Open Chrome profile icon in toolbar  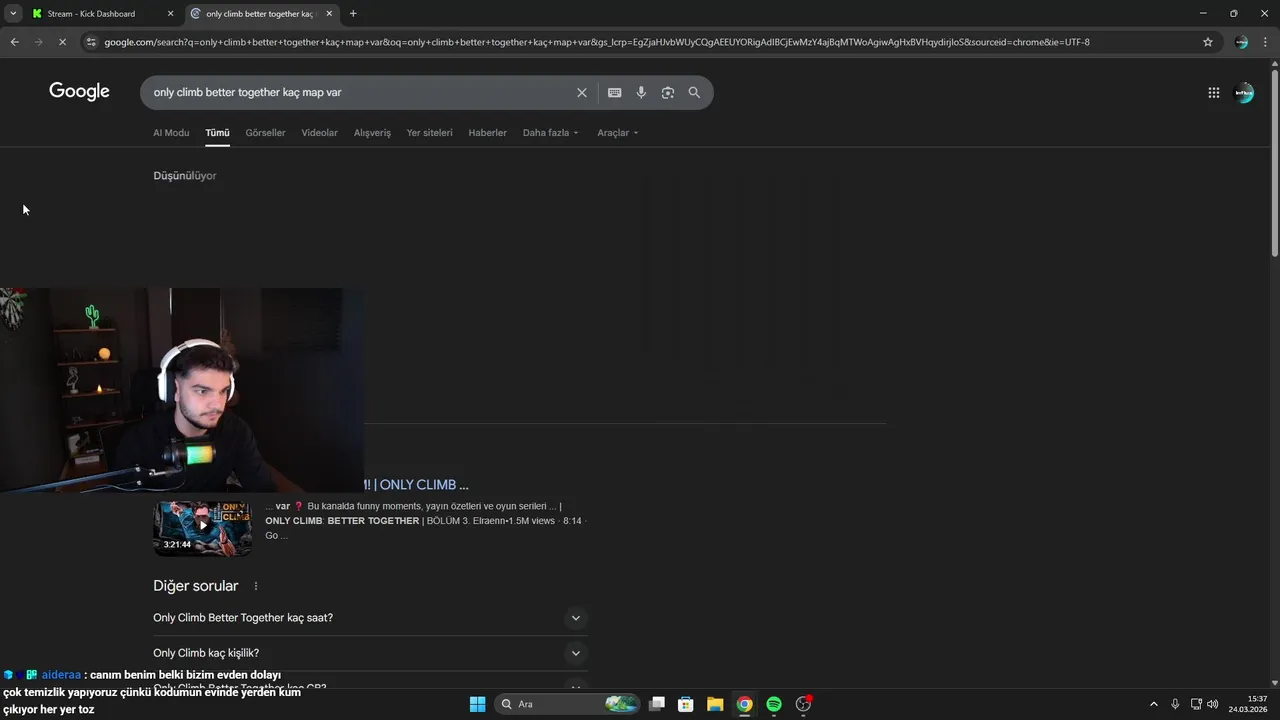1241,42
